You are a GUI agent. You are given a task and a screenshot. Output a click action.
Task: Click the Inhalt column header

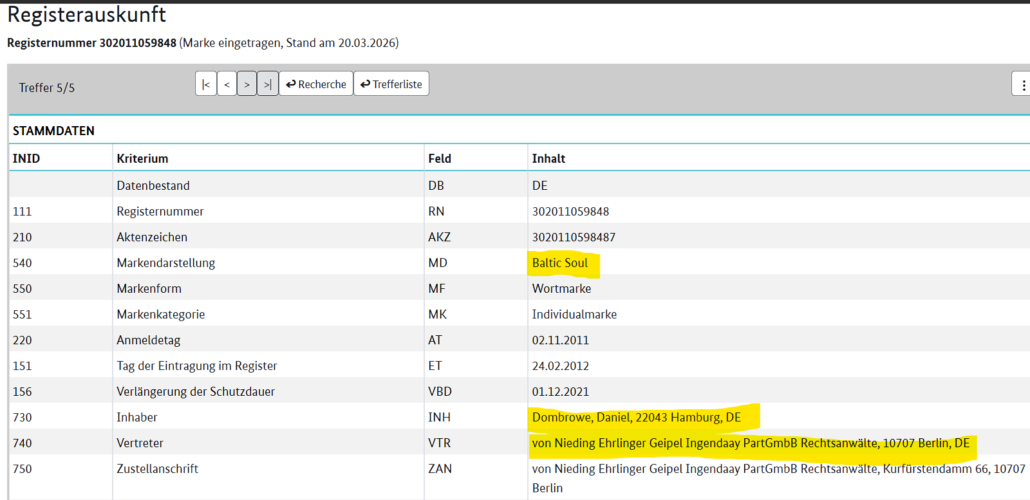pyautogui.click(x=548, y=159)
